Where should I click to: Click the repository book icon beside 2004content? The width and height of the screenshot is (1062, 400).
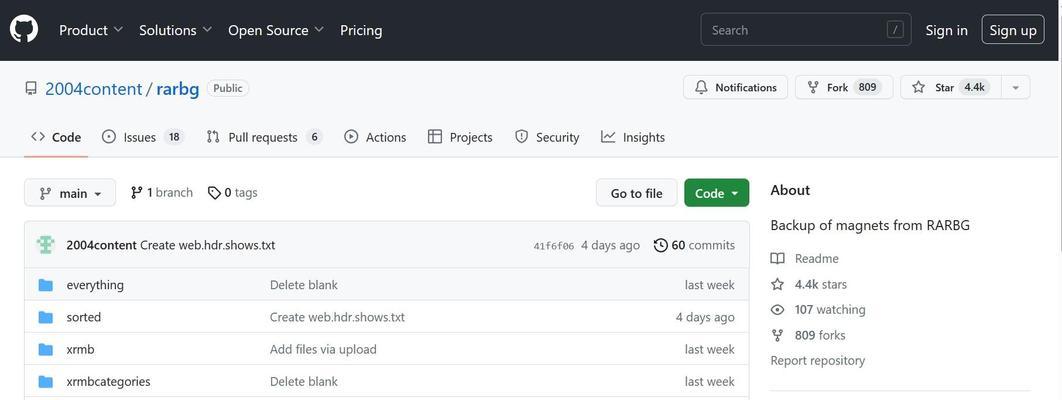(30, 89)
